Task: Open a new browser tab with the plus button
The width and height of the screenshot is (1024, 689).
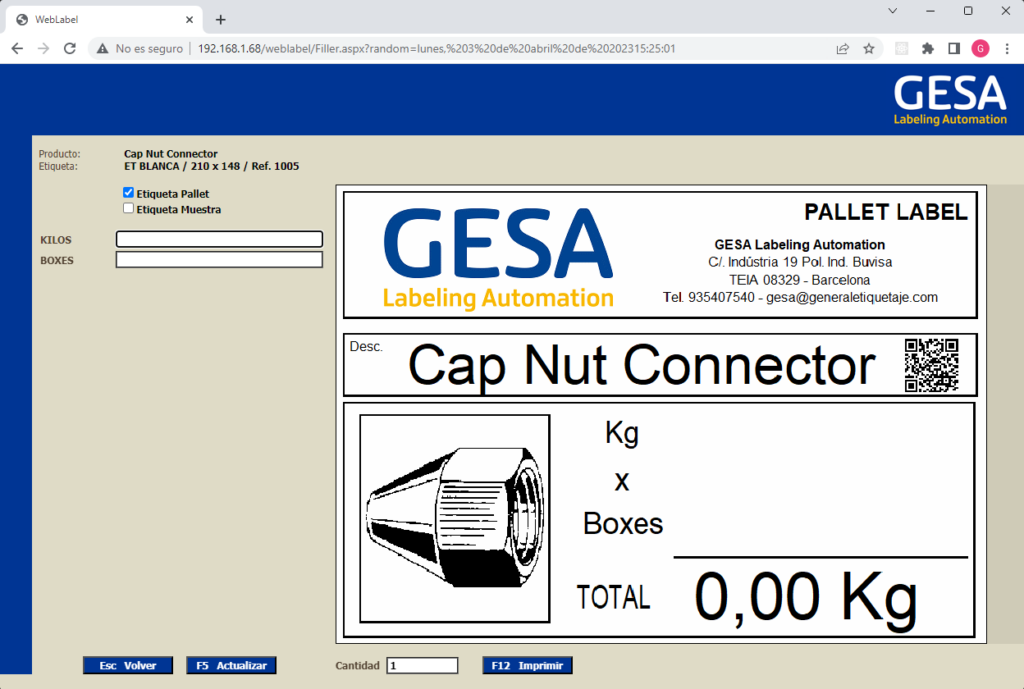Action: click(220, 18)
